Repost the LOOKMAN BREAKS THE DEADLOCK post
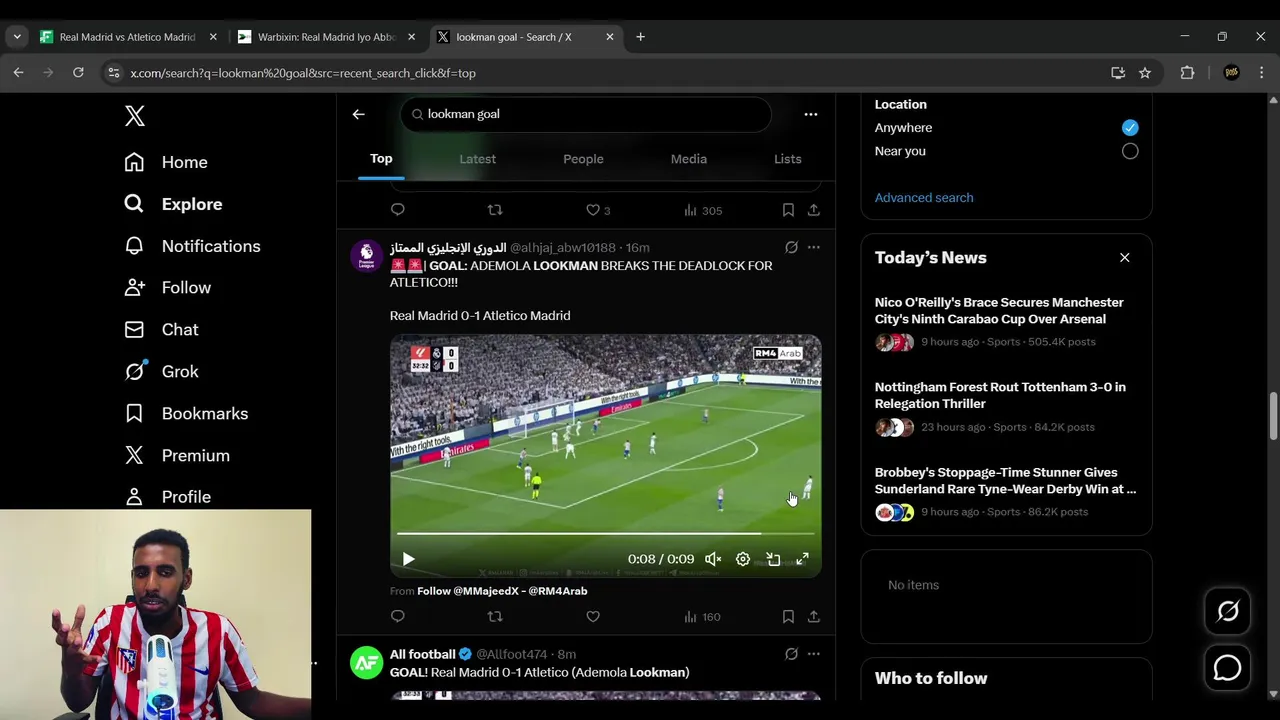 point(495,617)
